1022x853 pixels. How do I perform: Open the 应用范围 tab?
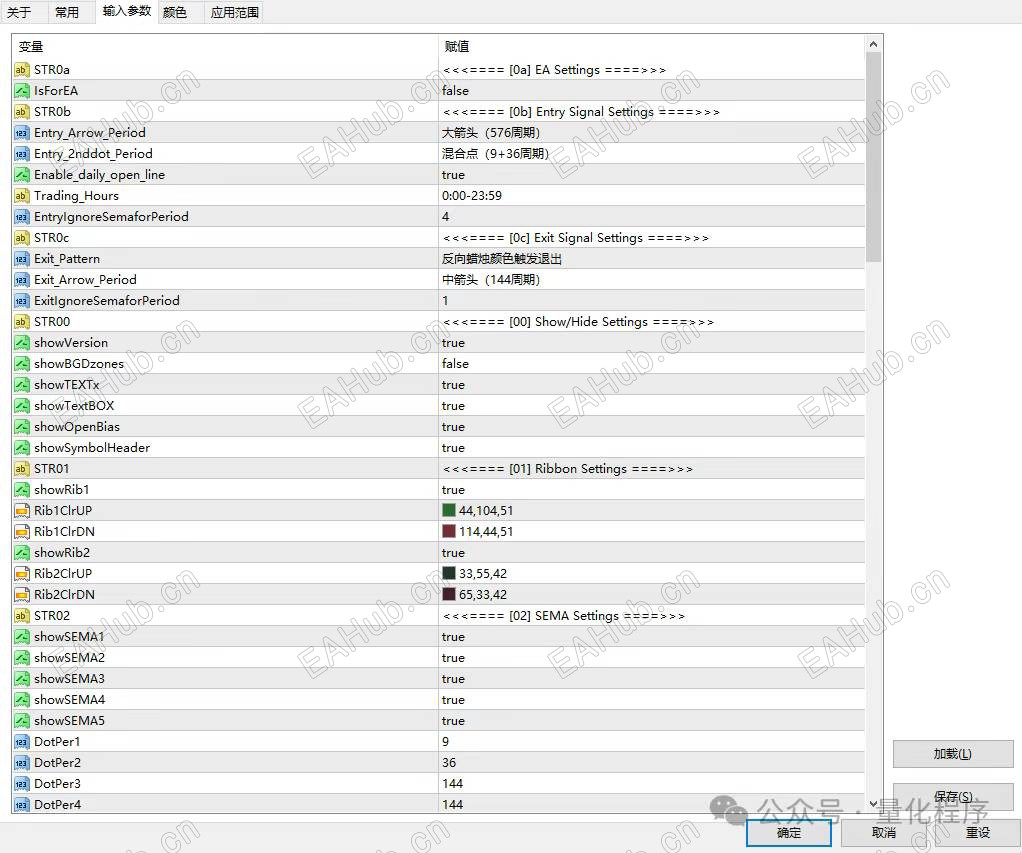pos(235,12)
